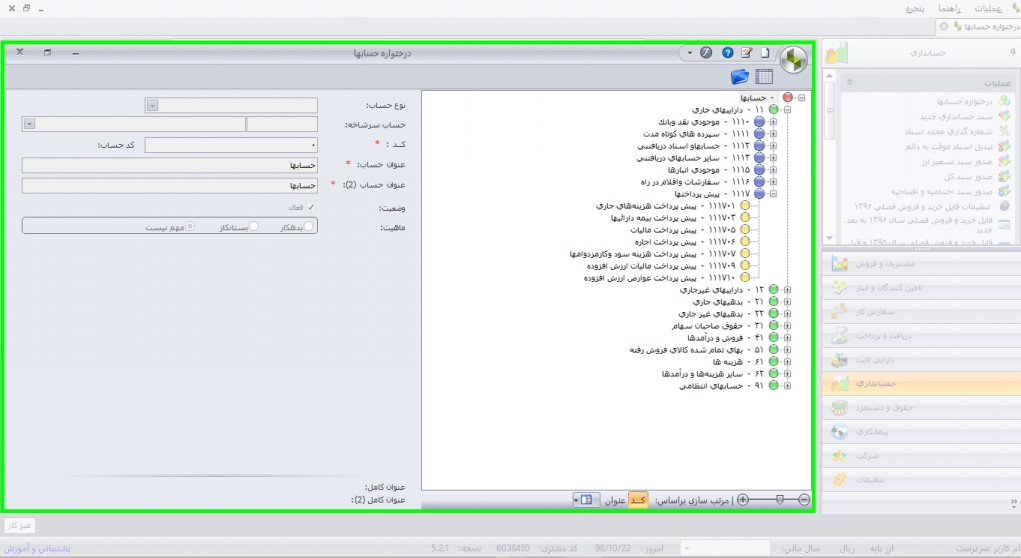Click blue circle icon of ۱۱۱۰ موجودي نقد وبانك

pos(759,122)
